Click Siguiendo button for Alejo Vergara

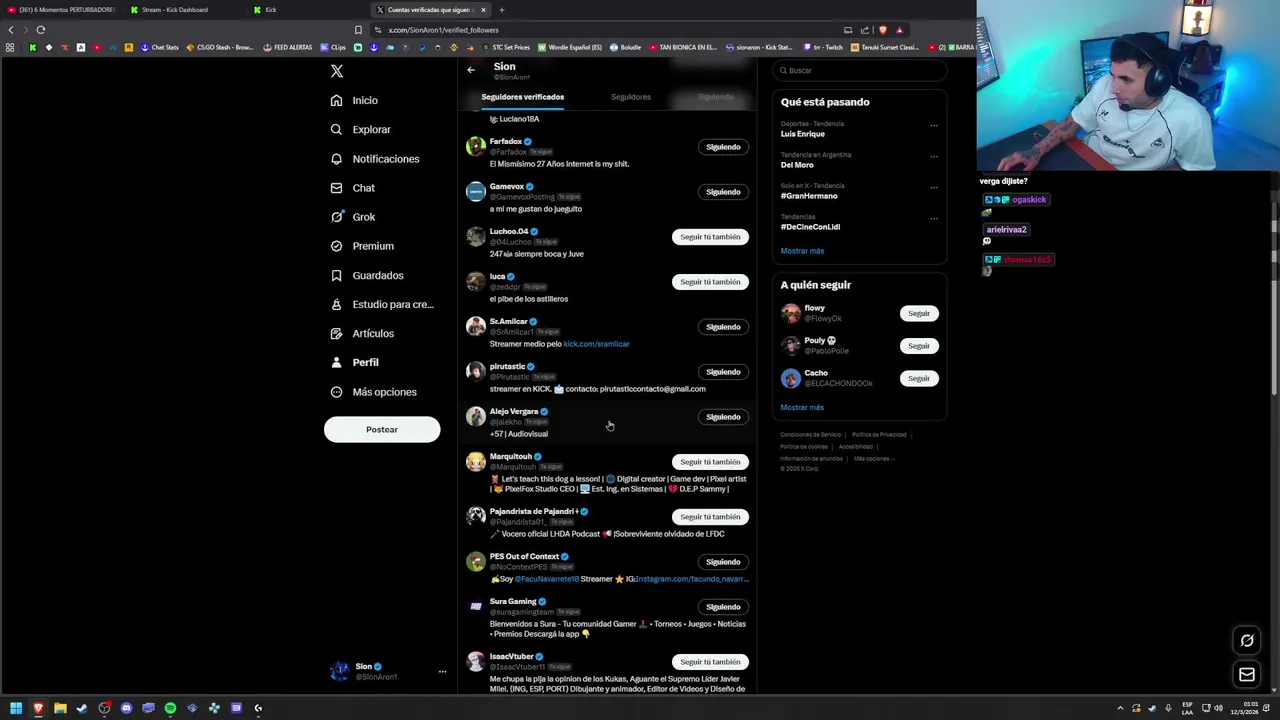tap(723, 417)
